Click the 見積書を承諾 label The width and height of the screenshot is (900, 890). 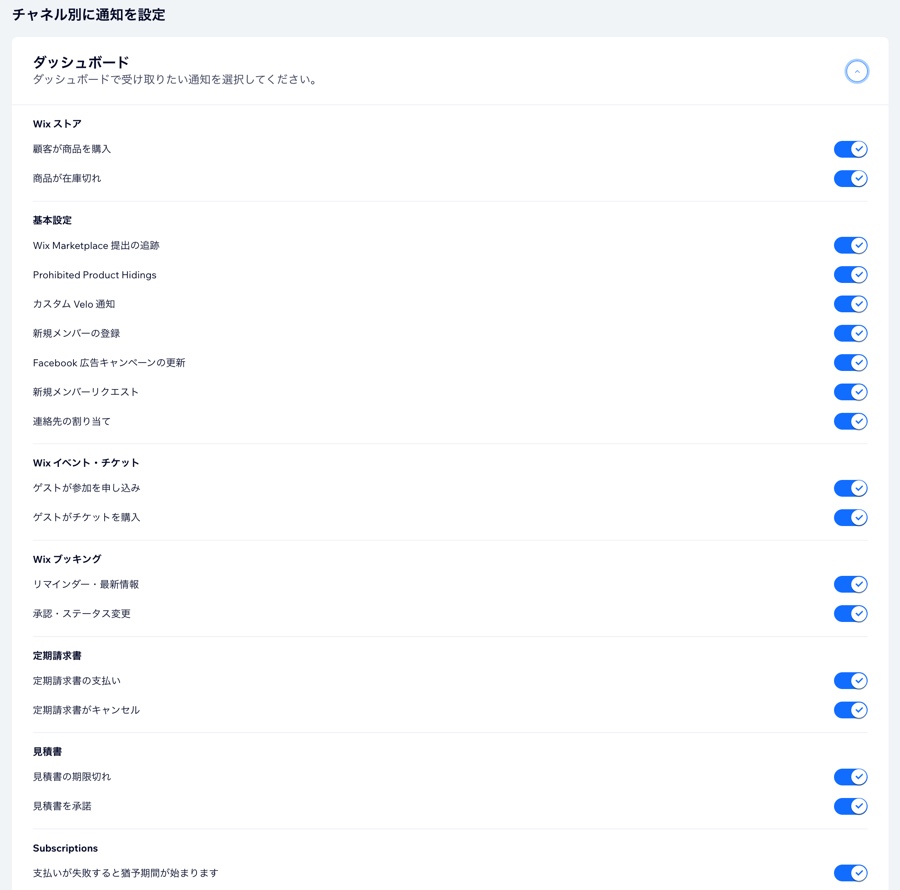click(62, 807)
